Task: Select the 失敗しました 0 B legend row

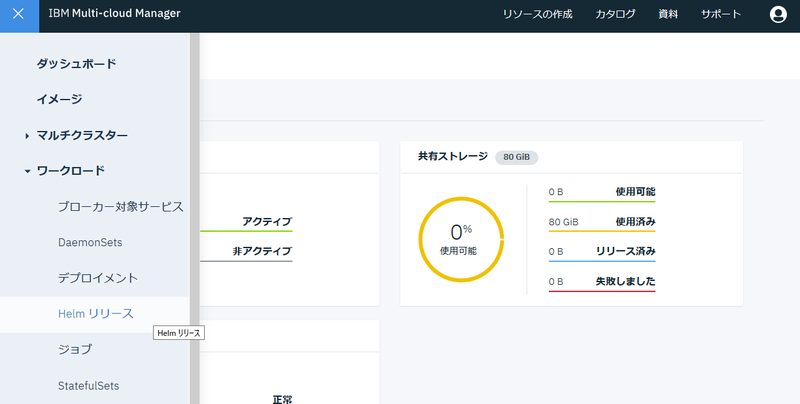Action: point(602,283)
